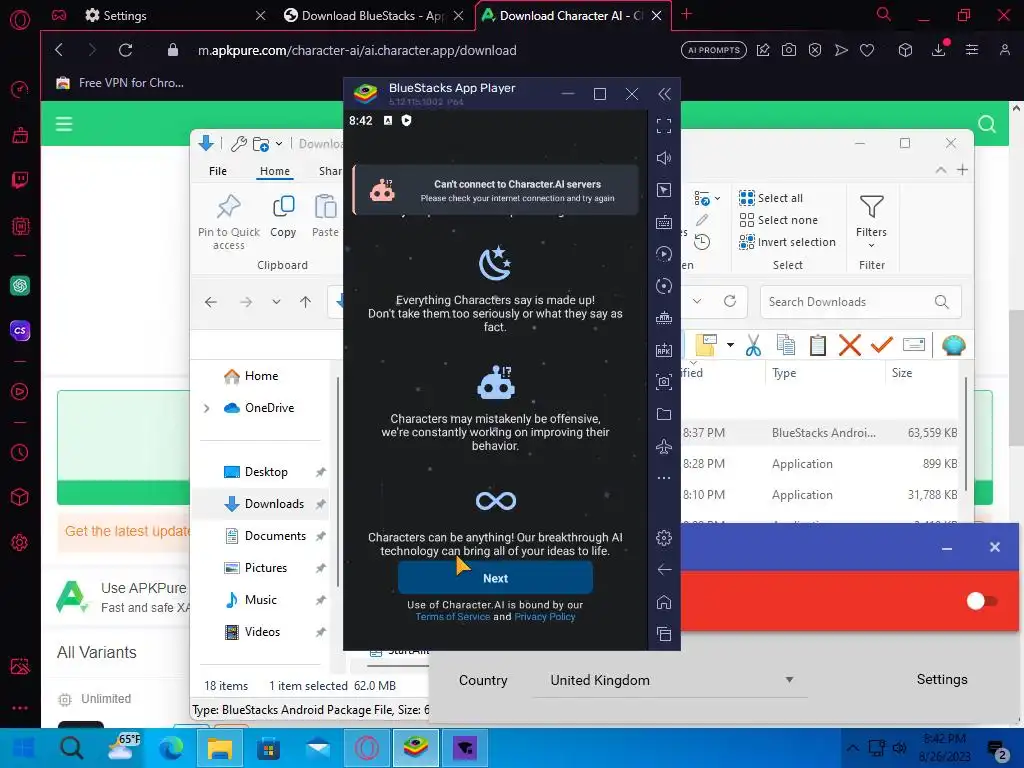Click the BlueStacks volume speaker icon
1024x768 pixels.
click(x=664, y=157)
